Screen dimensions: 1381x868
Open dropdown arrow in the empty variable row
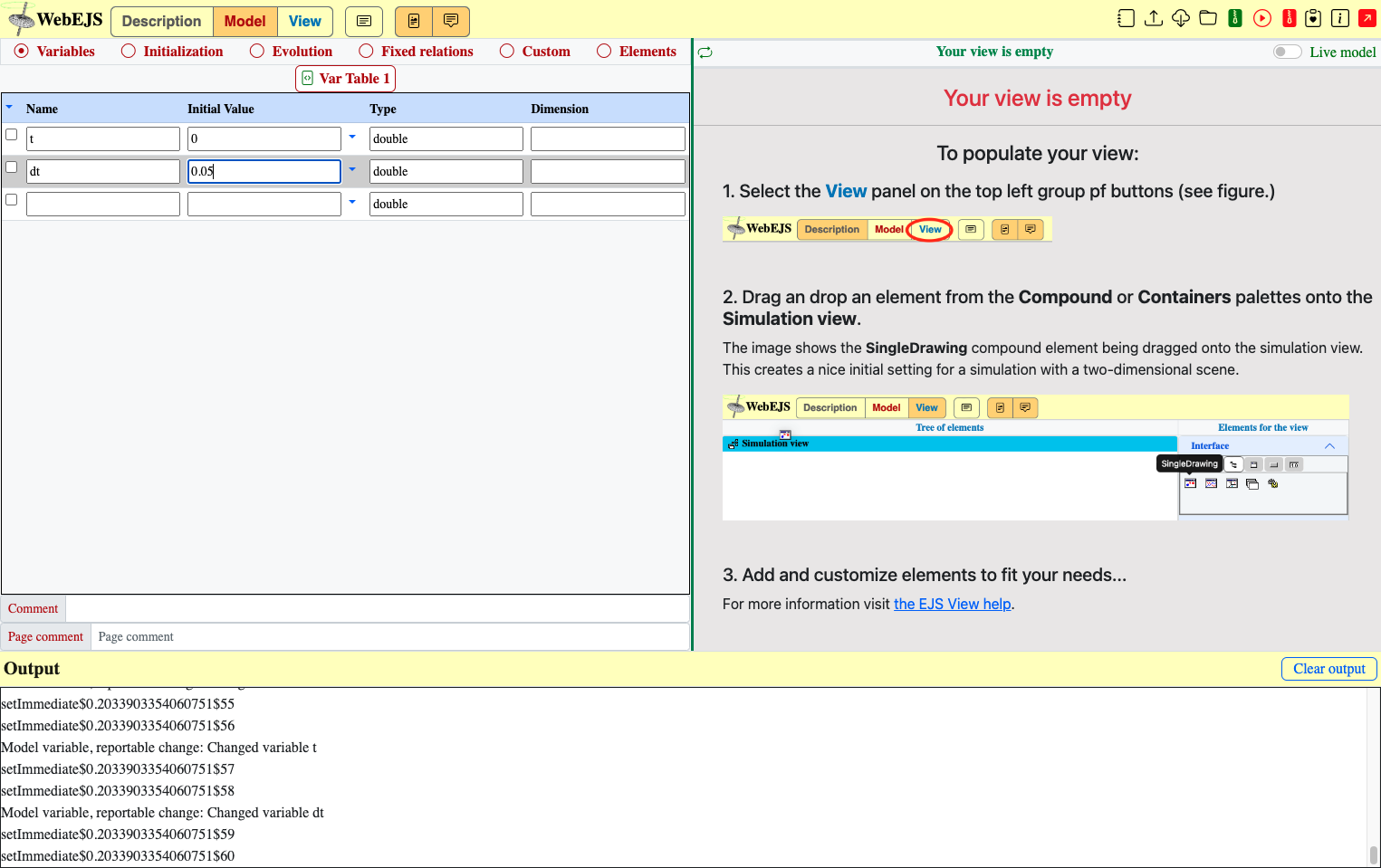point(352,202)
